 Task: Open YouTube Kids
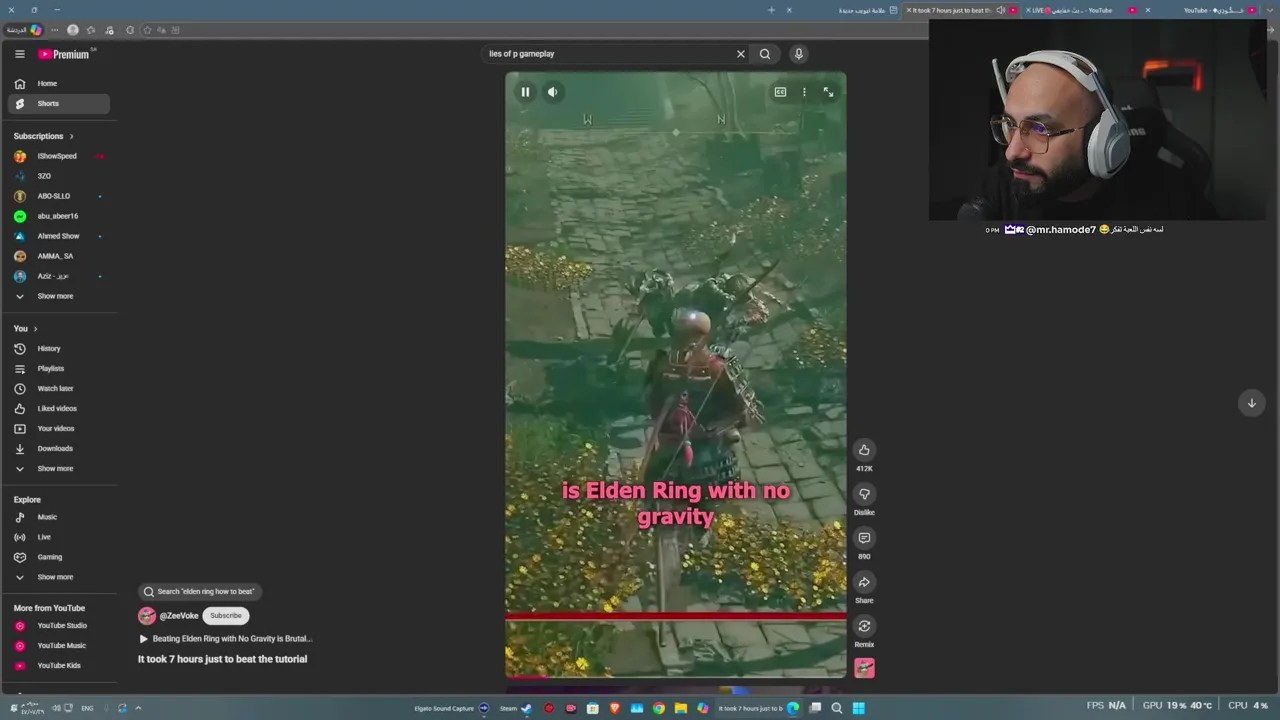(x=59, y=666)
